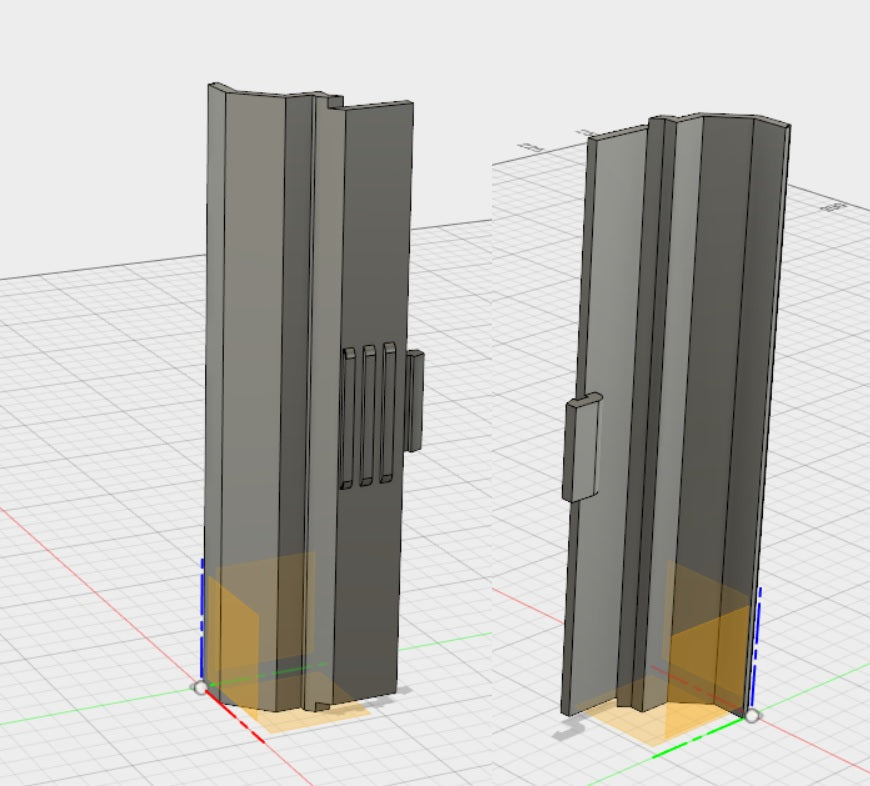Screen dimensions: 870x786
Task: Click the protruding side tab on left model
Action: click(x=415, y=400)
